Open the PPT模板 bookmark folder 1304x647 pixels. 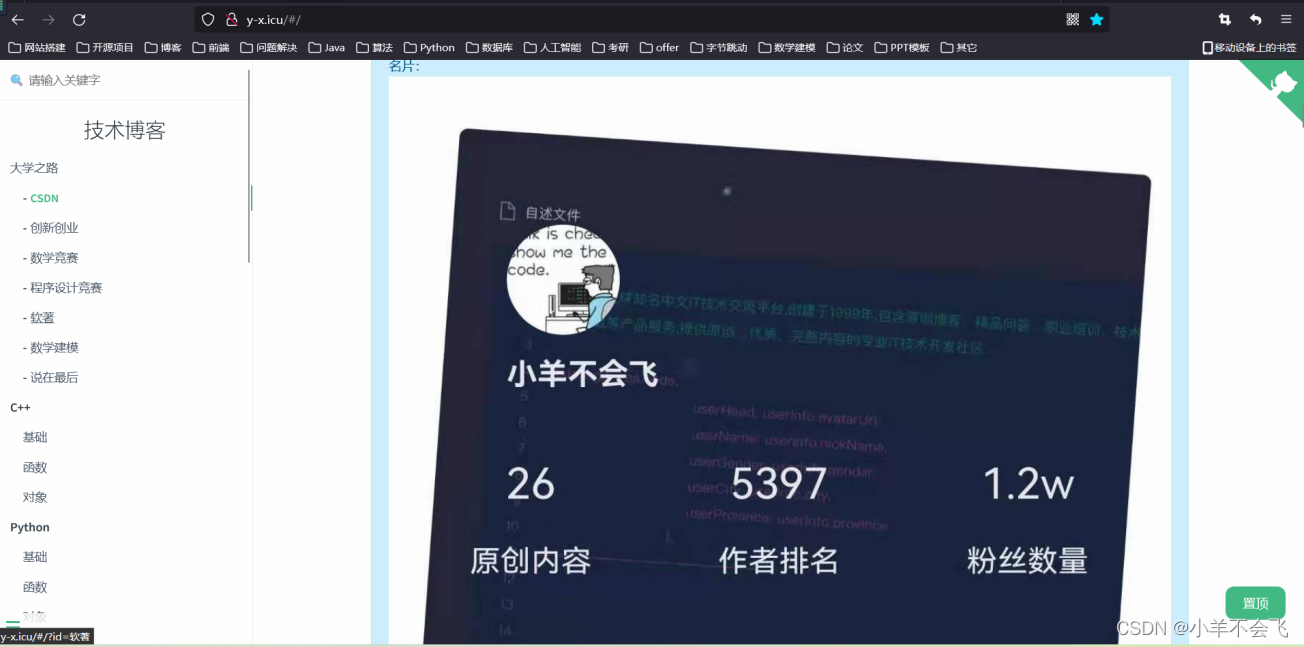tap(902, 47)
